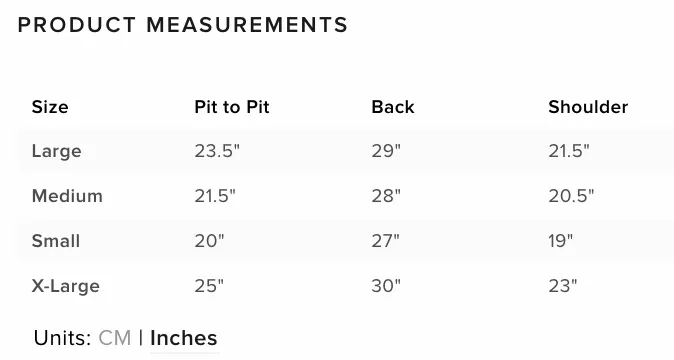Screen dimensions: 674x360
Task: Click the X-Large shoulder value 23"
Action: point(563,286)
